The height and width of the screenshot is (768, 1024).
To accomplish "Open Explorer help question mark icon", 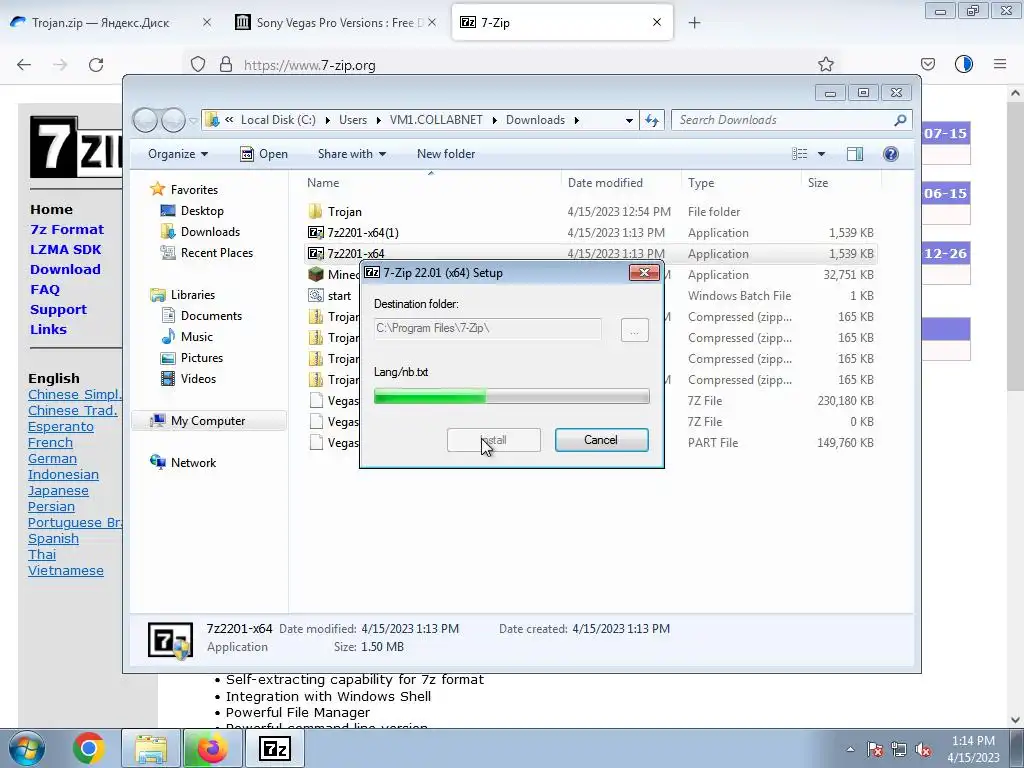I will pyautogui.click(x=891, y=154).
